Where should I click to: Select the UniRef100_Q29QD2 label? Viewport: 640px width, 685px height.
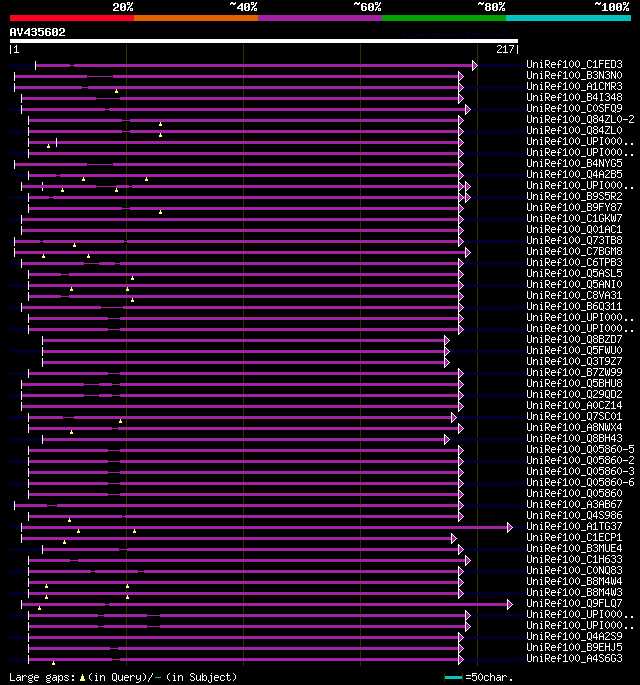click(574, 394)
